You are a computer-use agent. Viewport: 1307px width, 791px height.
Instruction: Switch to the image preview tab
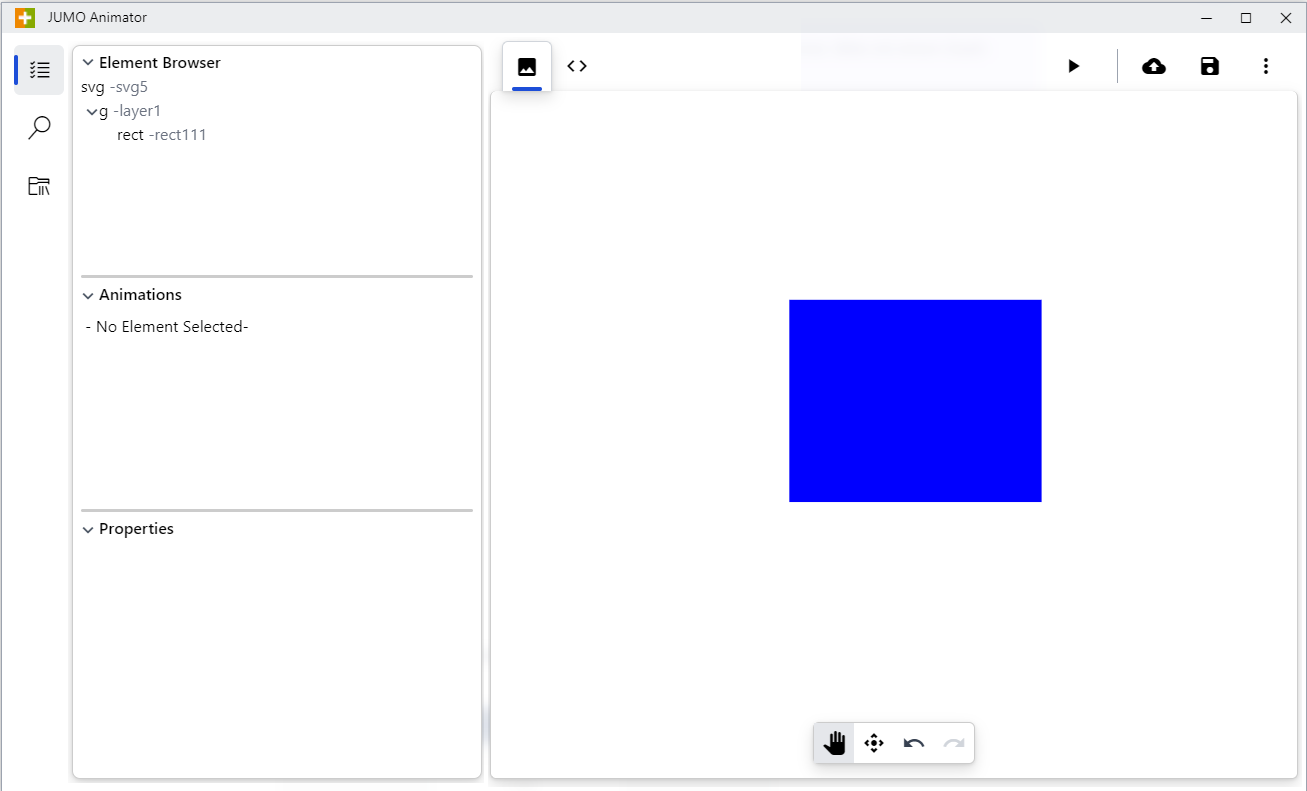(x=527, y=67)
